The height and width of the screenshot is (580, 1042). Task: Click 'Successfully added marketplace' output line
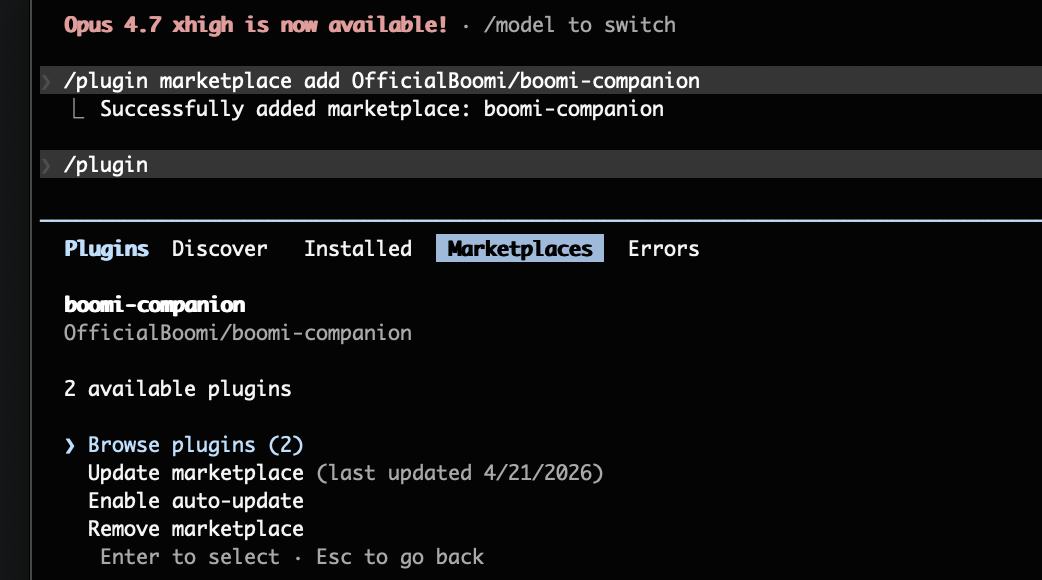coord(381,109)
